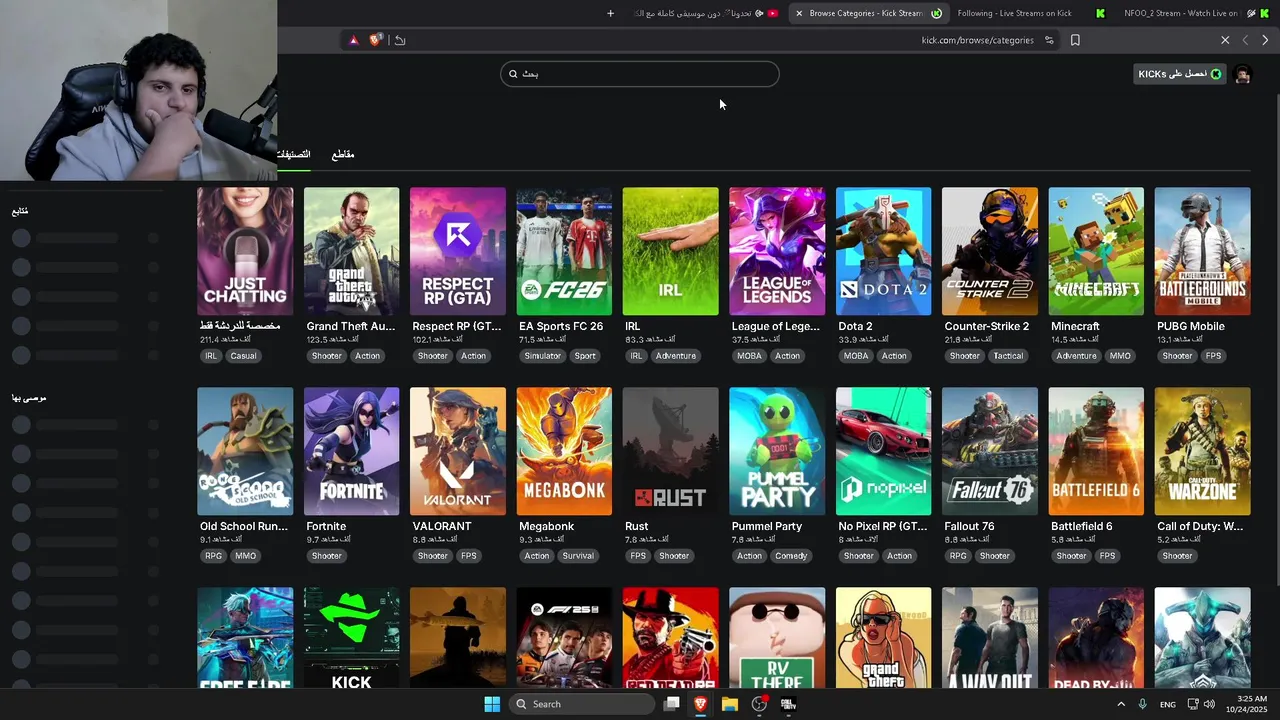The height and width of the screenshot is (720, 1280).
Task: Open the Grand Theft Auto V thumbnail
Action: (x=351, y=251)
